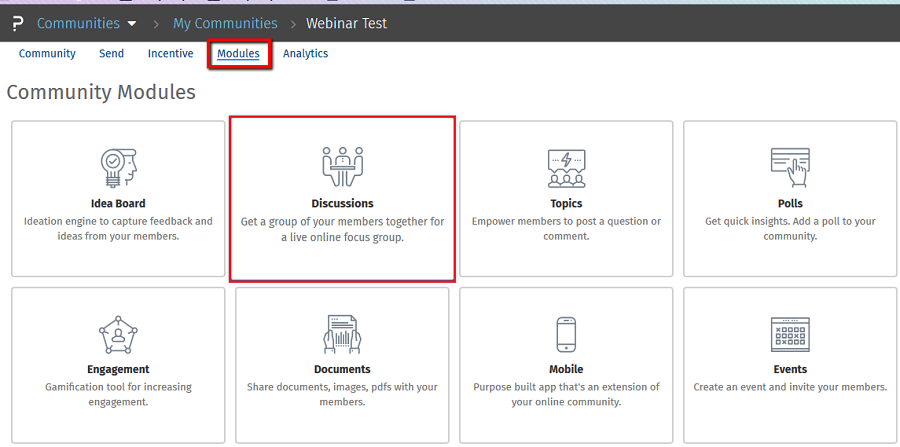Expand the Communities dropdown arrow

click(x=132, y=24)
